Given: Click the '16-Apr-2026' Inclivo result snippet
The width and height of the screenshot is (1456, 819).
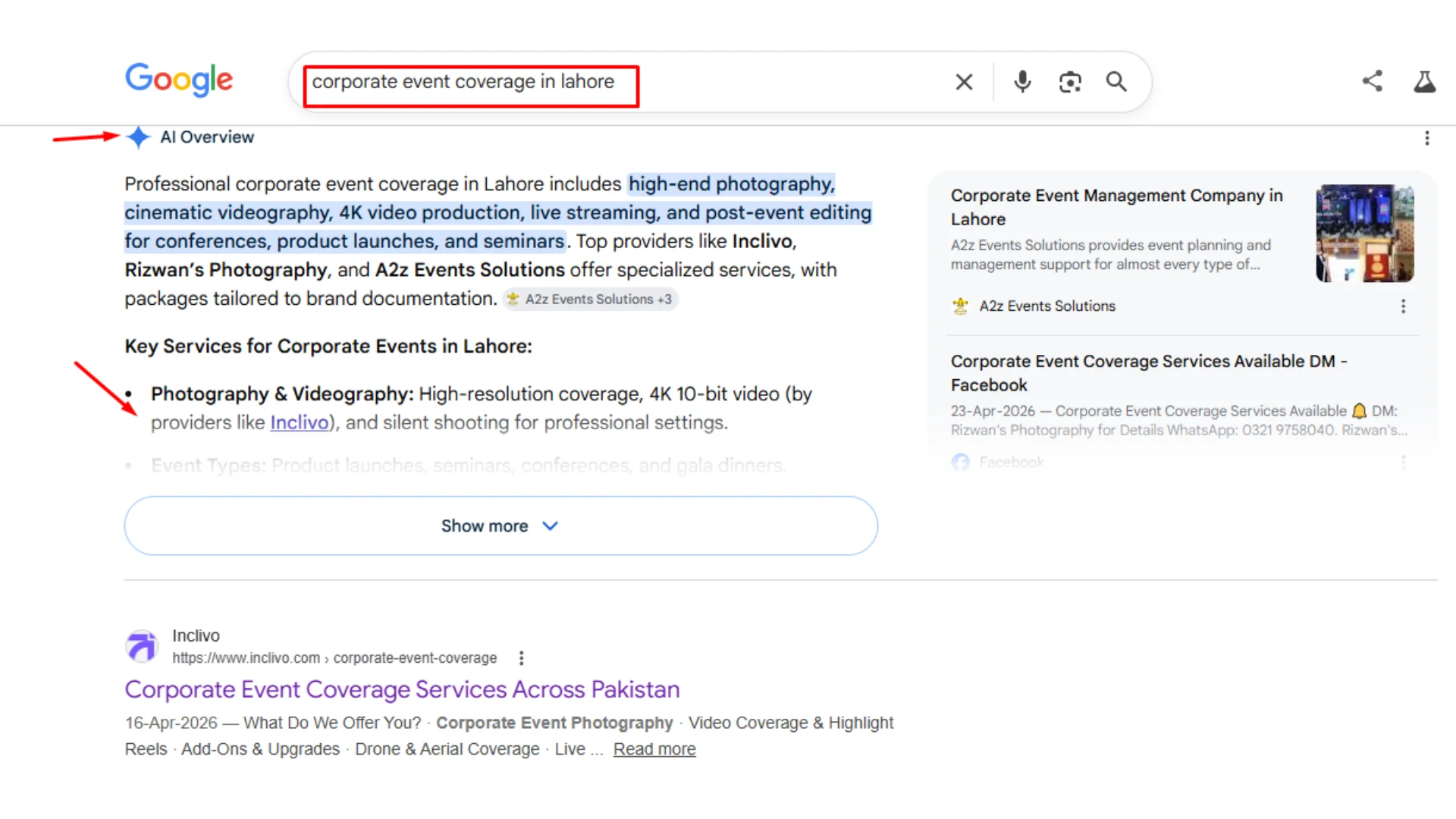Looking at the screenshot, I should point(510,736).
